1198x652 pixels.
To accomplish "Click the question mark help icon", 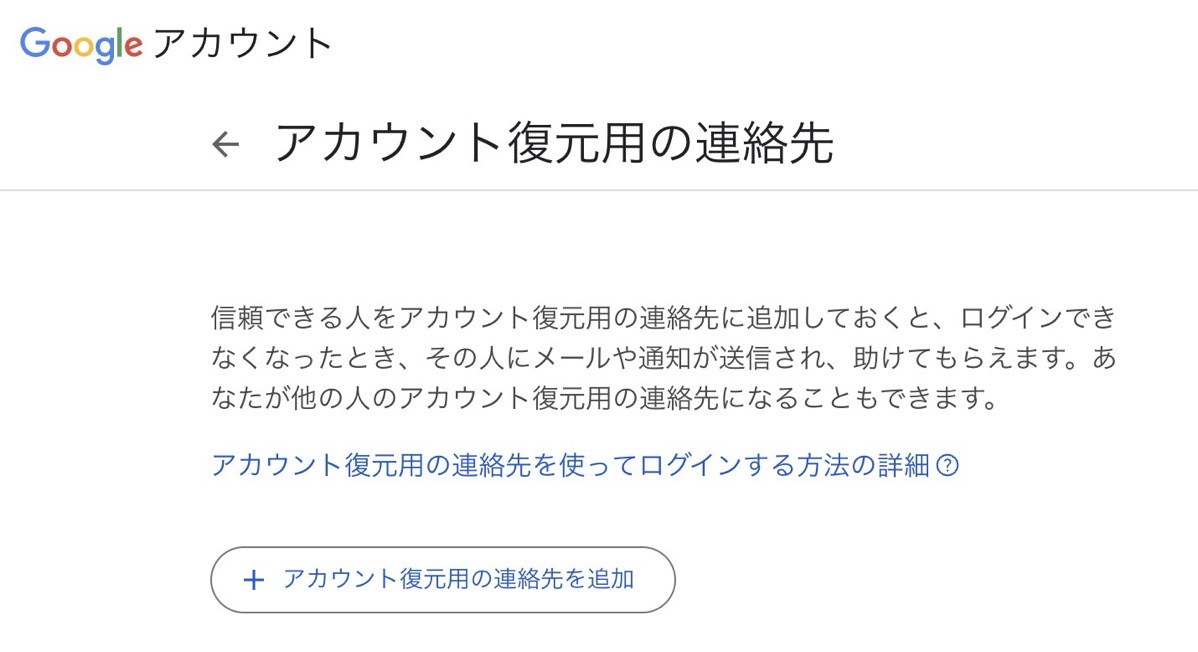I will click(948, 466).
